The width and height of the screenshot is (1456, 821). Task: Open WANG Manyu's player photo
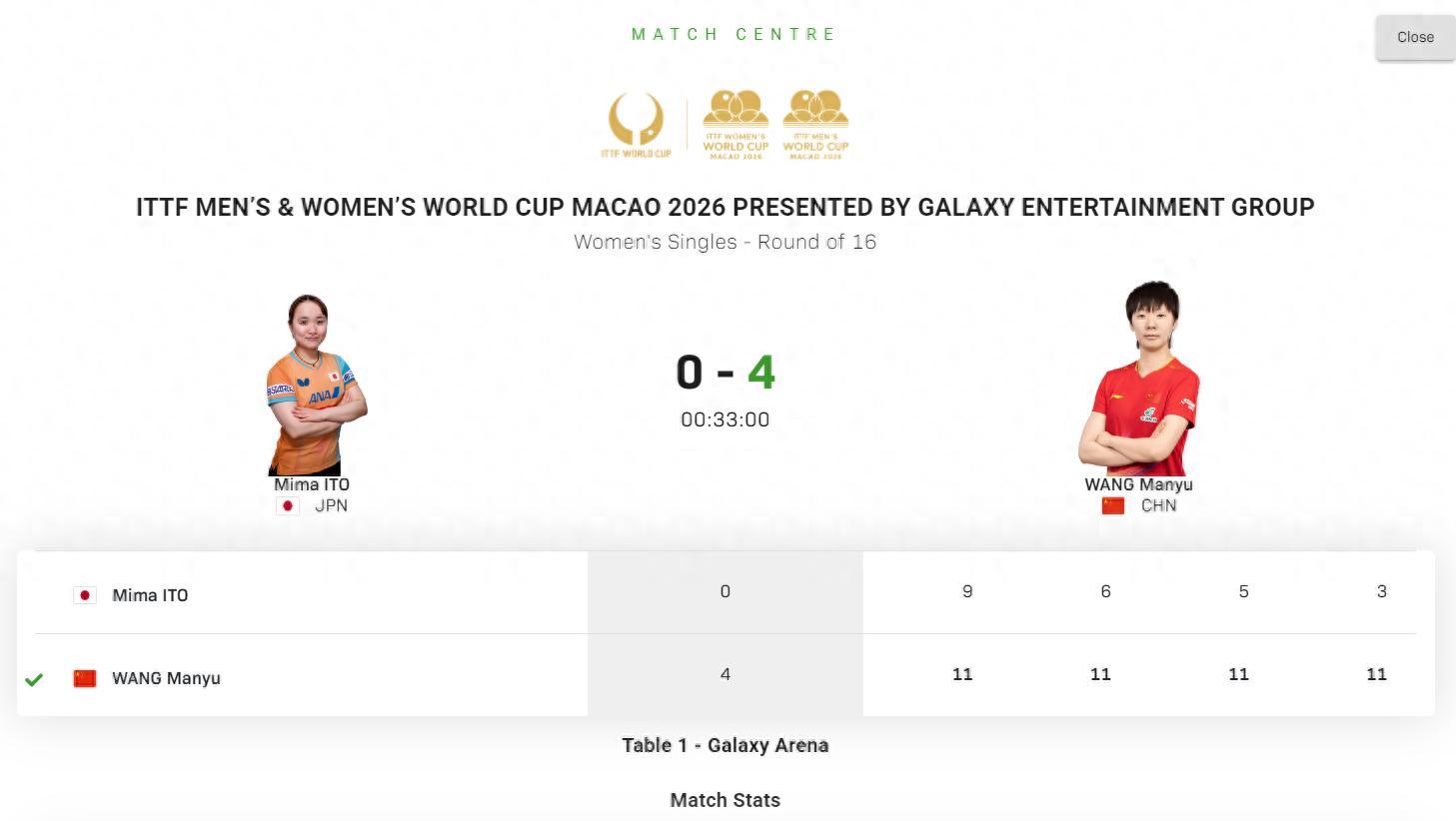click(x=1139, y=380)
